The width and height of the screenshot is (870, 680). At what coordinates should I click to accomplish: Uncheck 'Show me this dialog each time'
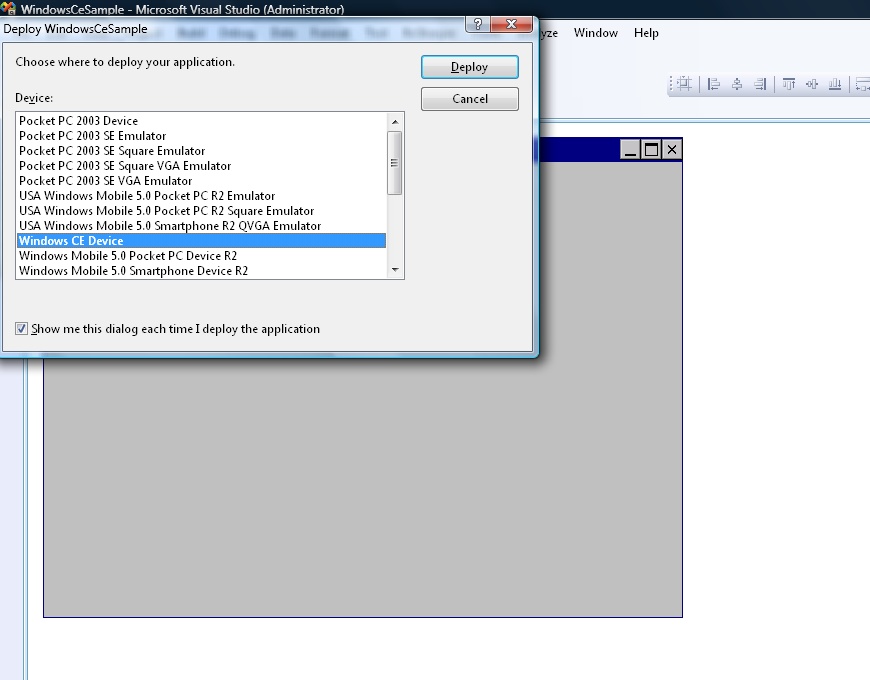21,329
